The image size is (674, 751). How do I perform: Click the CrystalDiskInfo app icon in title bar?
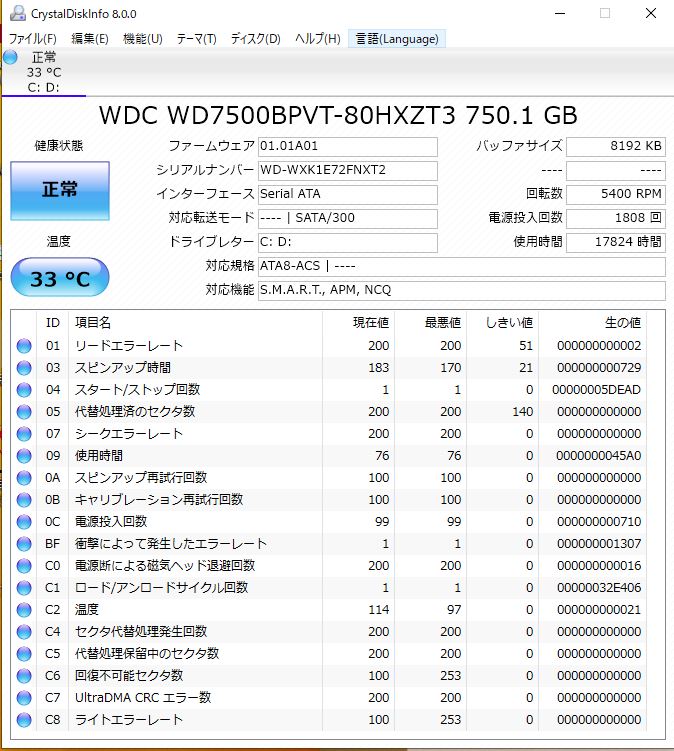[14, 13]
